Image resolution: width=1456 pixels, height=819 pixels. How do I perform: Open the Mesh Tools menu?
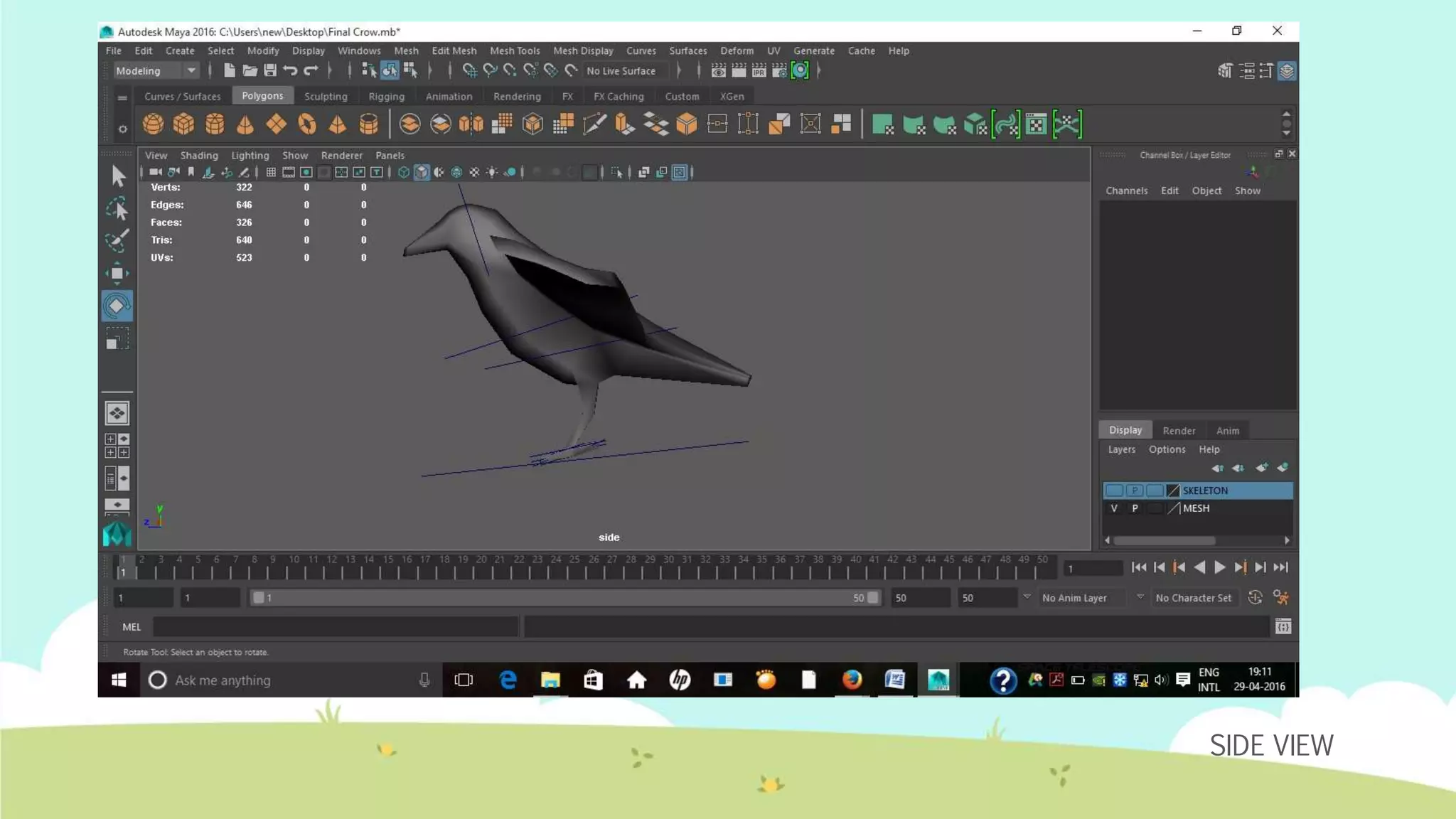tap(515, 50)
